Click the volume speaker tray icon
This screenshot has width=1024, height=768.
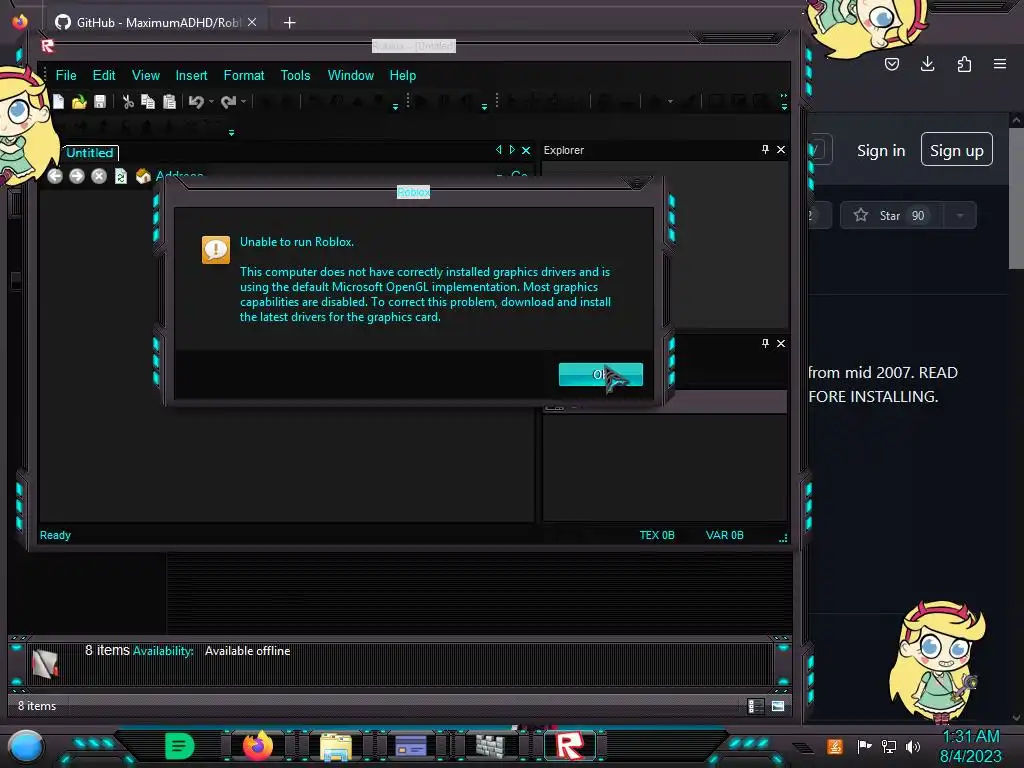click(x=913, y=746)
